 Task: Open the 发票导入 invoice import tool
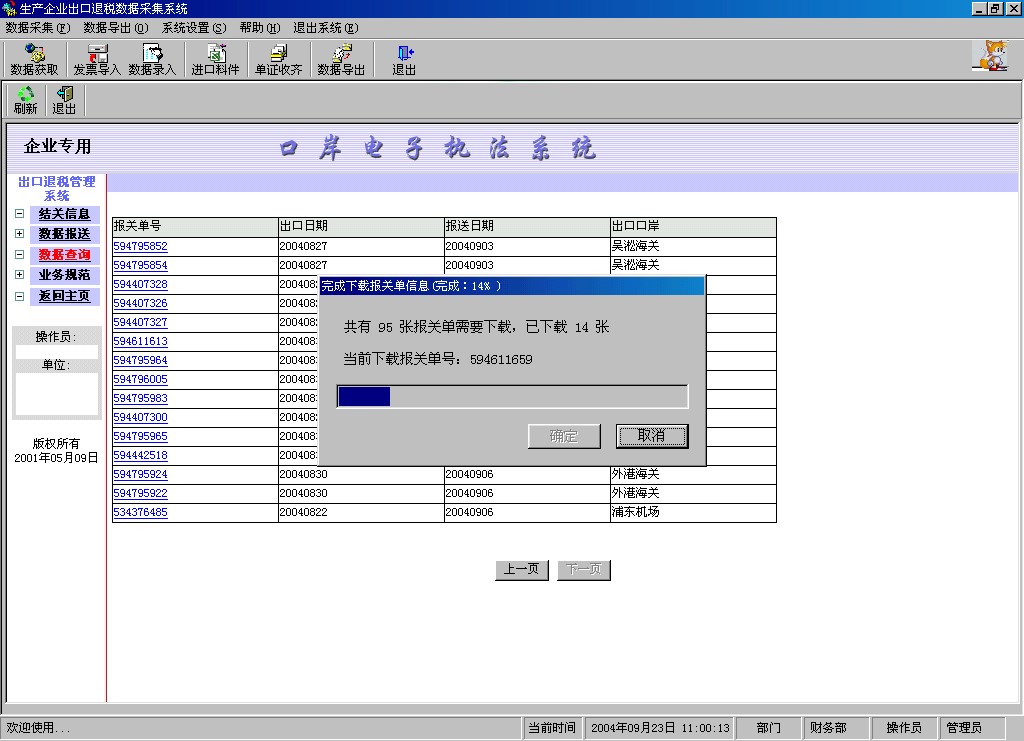(x=97, y=60)
